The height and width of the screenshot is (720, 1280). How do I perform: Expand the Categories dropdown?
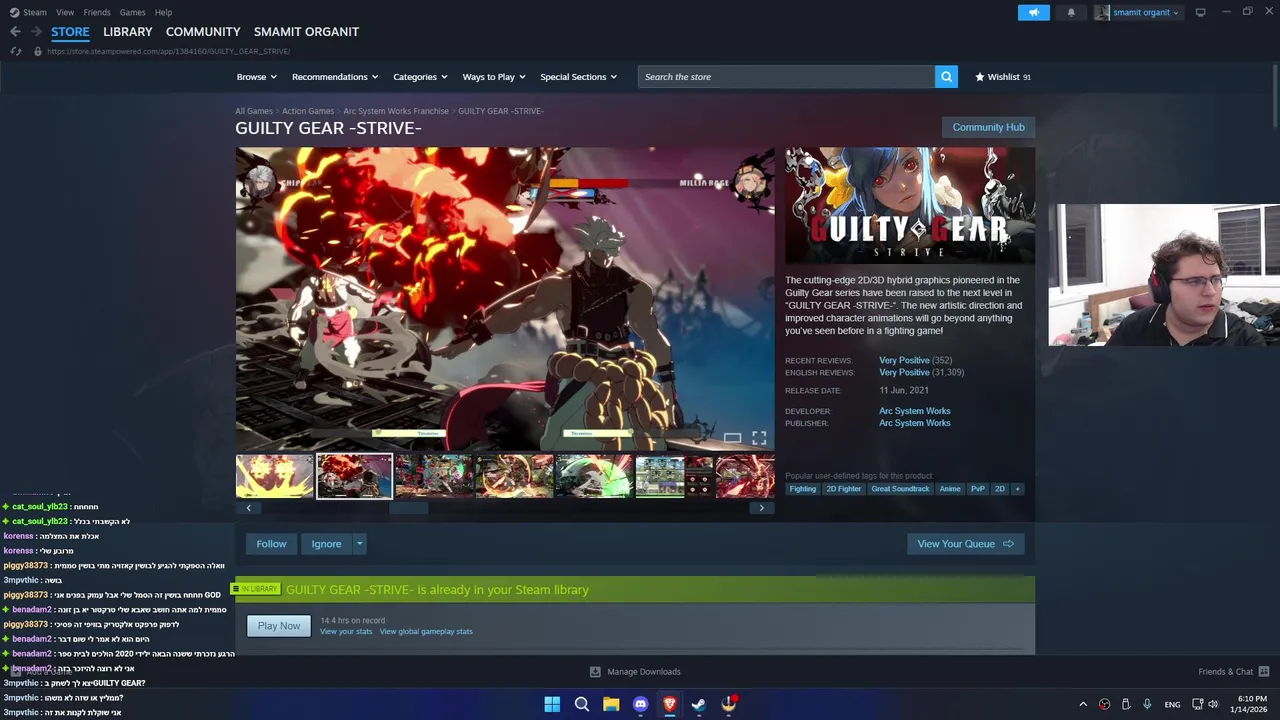(x=420, y=77)
